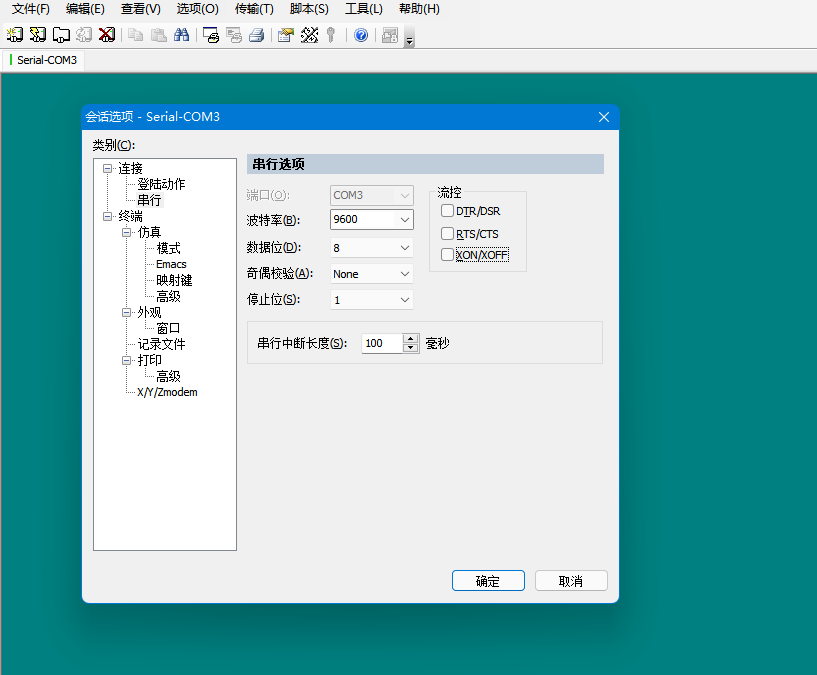Select 串行 in category tree

(x=150, y=200)
